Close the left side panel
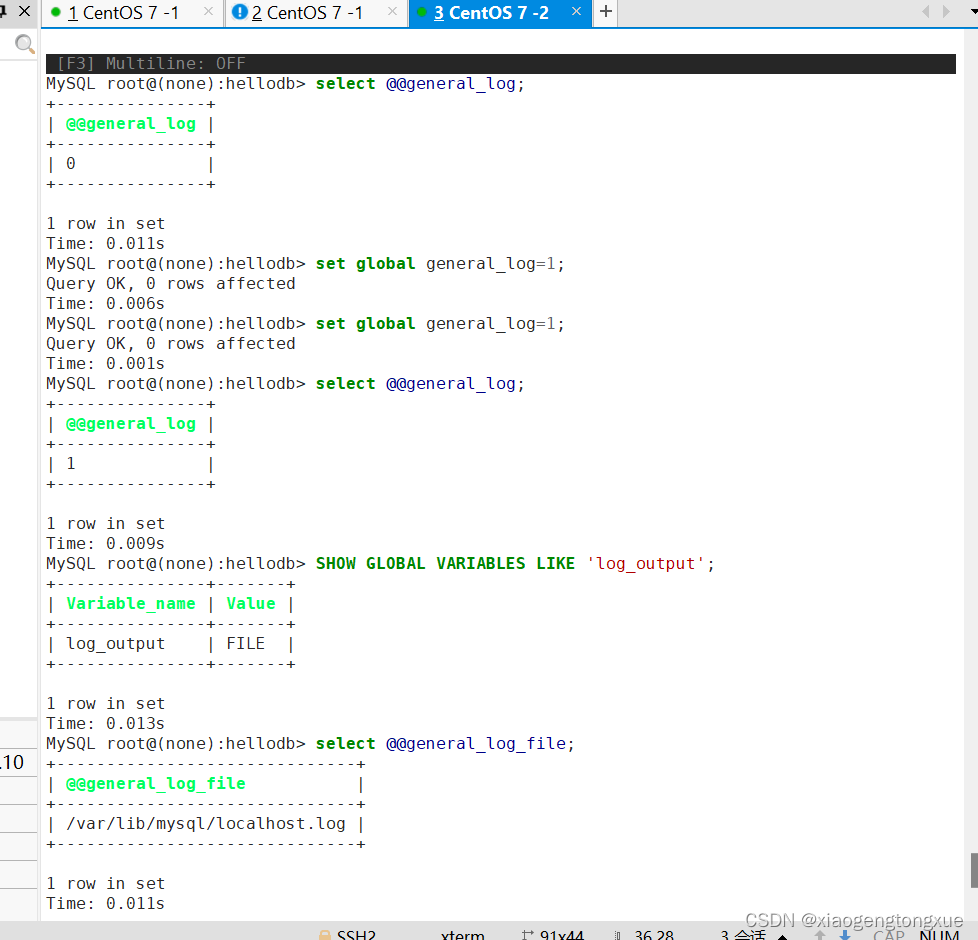Image resolution: width=978 pixels, height=940 pixels. (24, 11)
